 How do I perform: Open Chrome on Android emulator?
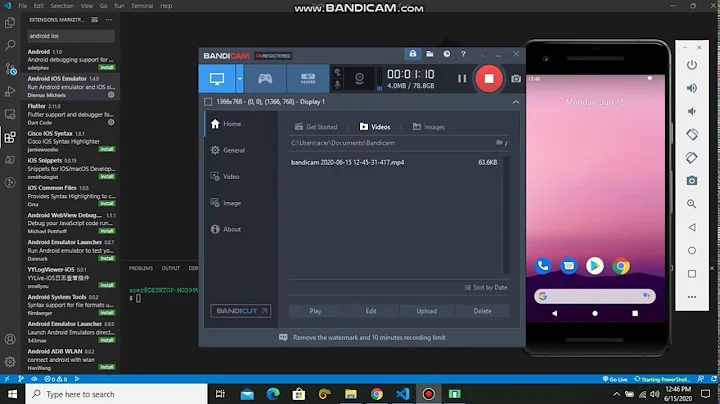[x=621, y=266]
